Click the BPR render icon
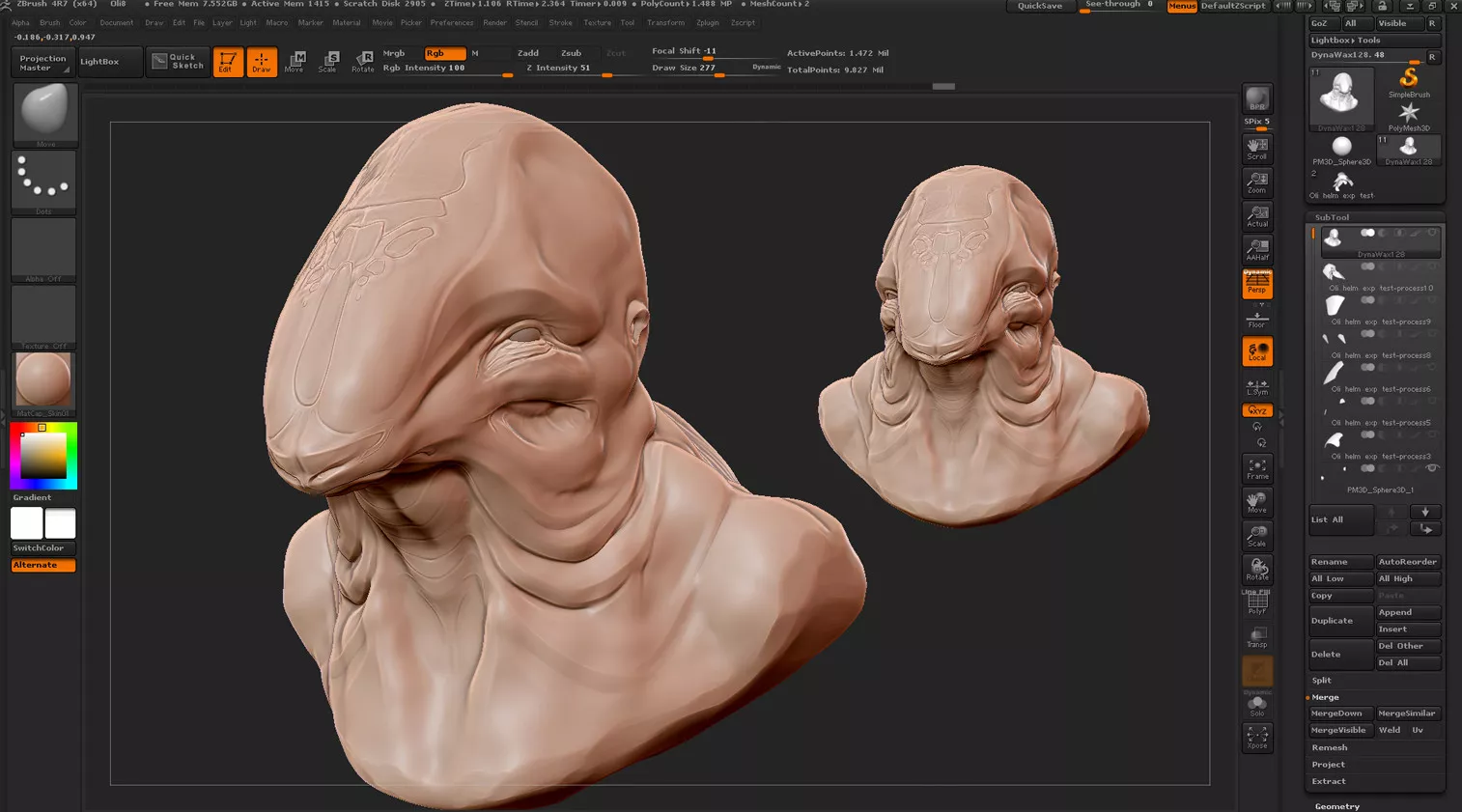The height and width of the screenshot is (812, 1462). point(1256,99)
